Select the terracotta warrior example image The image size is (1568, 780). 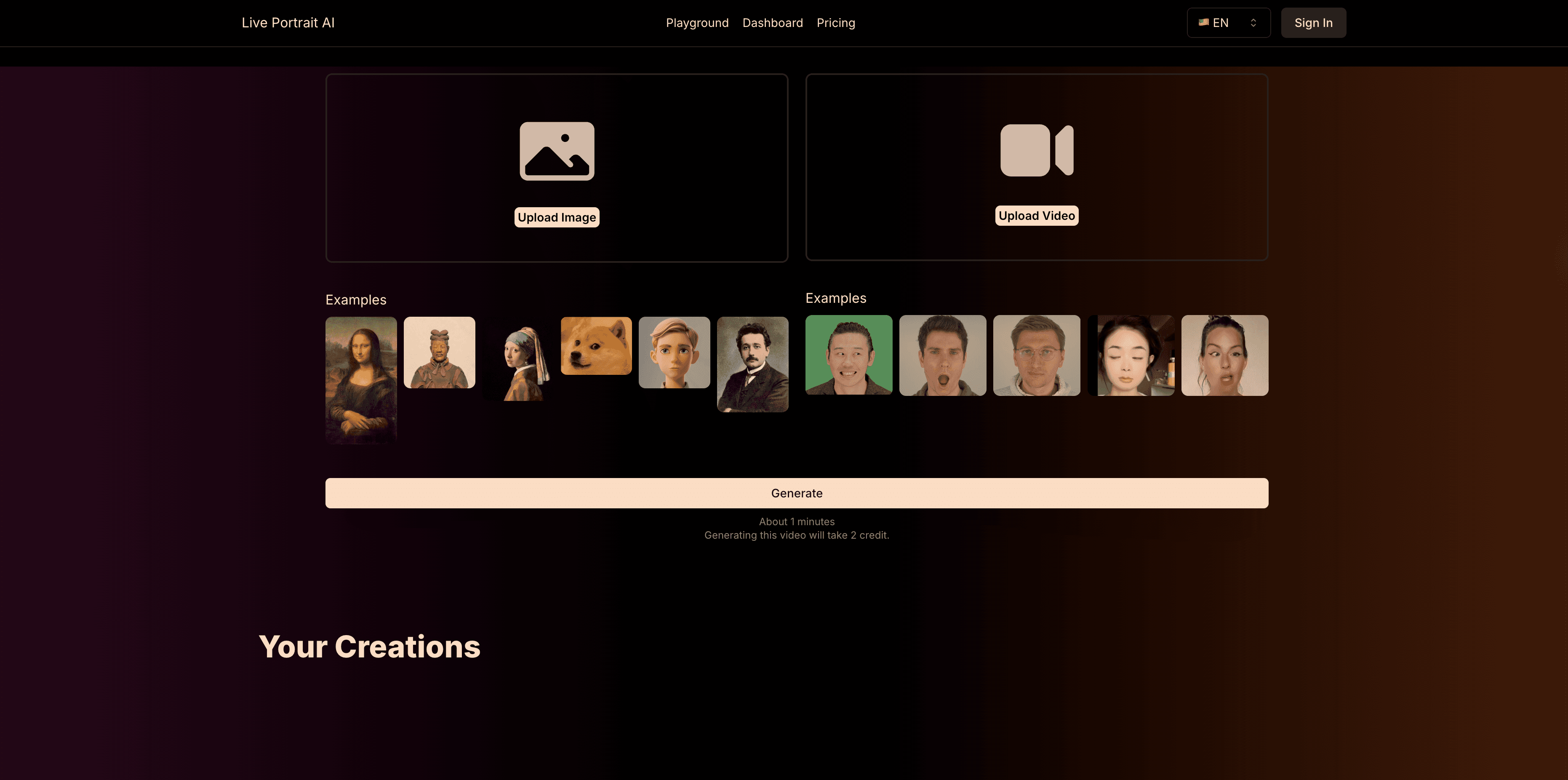pyautogui.click(x=439, y=353)
